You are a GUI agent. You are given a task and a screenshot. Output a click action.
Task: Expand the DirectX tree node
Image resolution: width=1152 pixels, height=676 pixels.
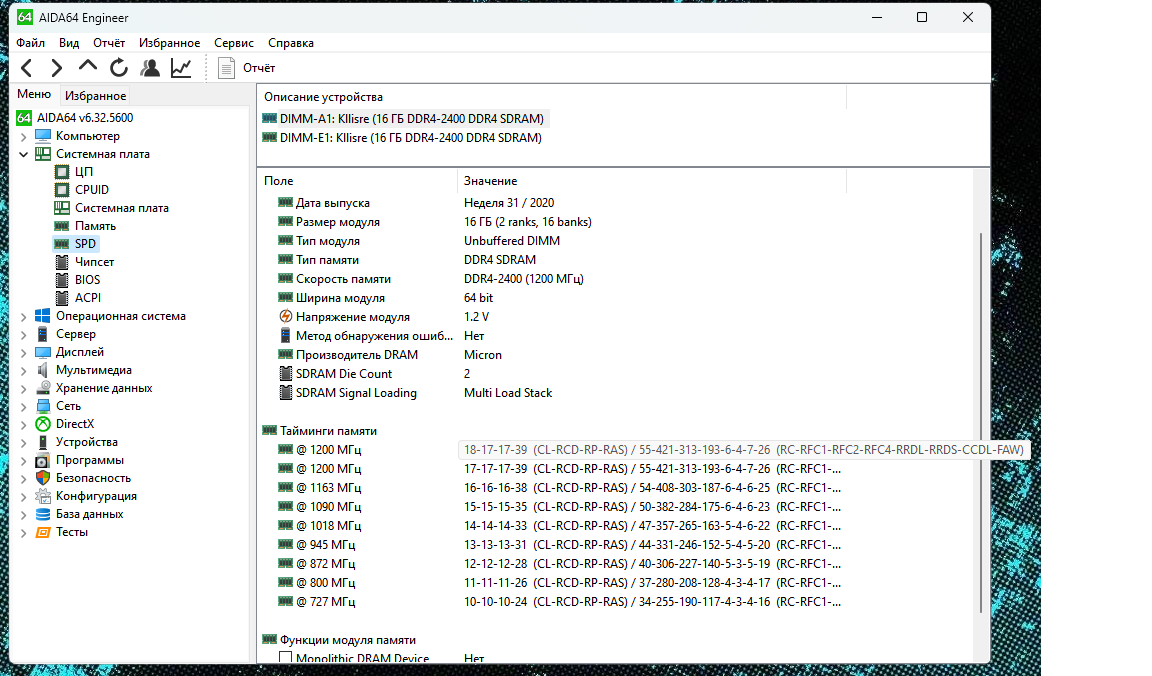24,425
